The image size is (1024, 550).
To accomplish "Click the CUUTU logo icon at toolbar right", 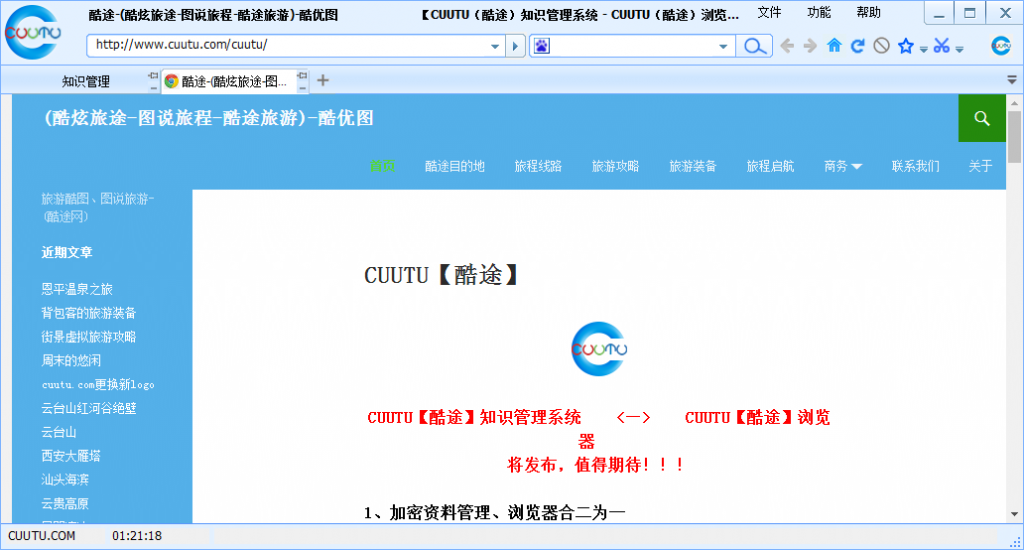I will pyautogui.click(x=1000, y=46).
